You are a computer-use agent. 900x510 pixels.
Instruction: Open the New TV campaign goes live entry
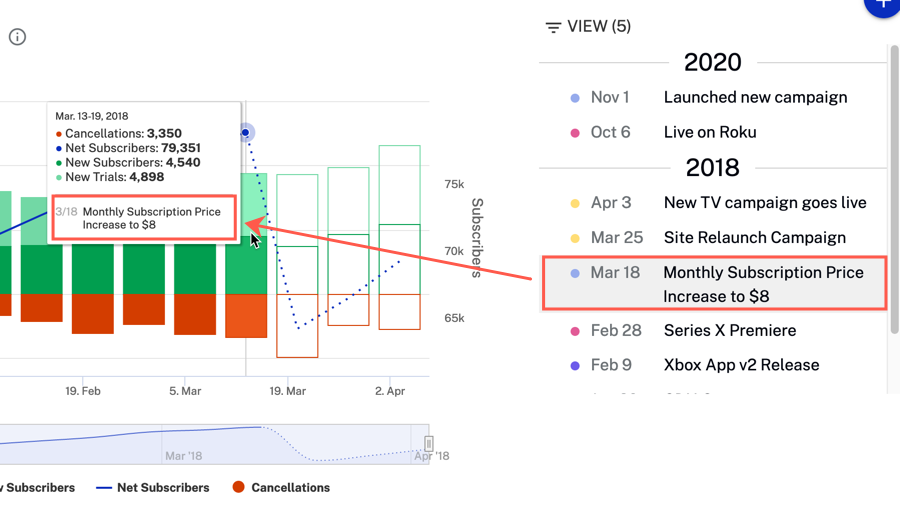click(x=764, y=203)
